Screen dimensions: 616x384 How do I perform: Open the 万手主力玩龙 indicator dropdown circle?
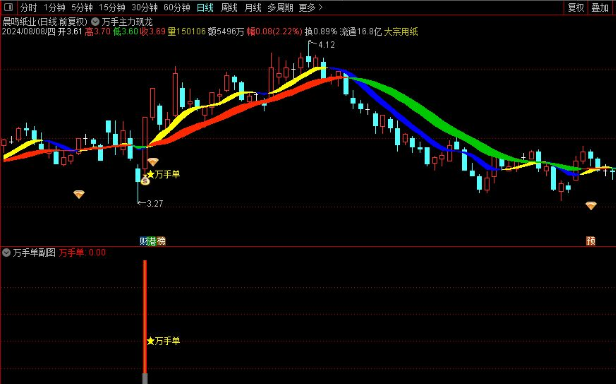(95, 22)
